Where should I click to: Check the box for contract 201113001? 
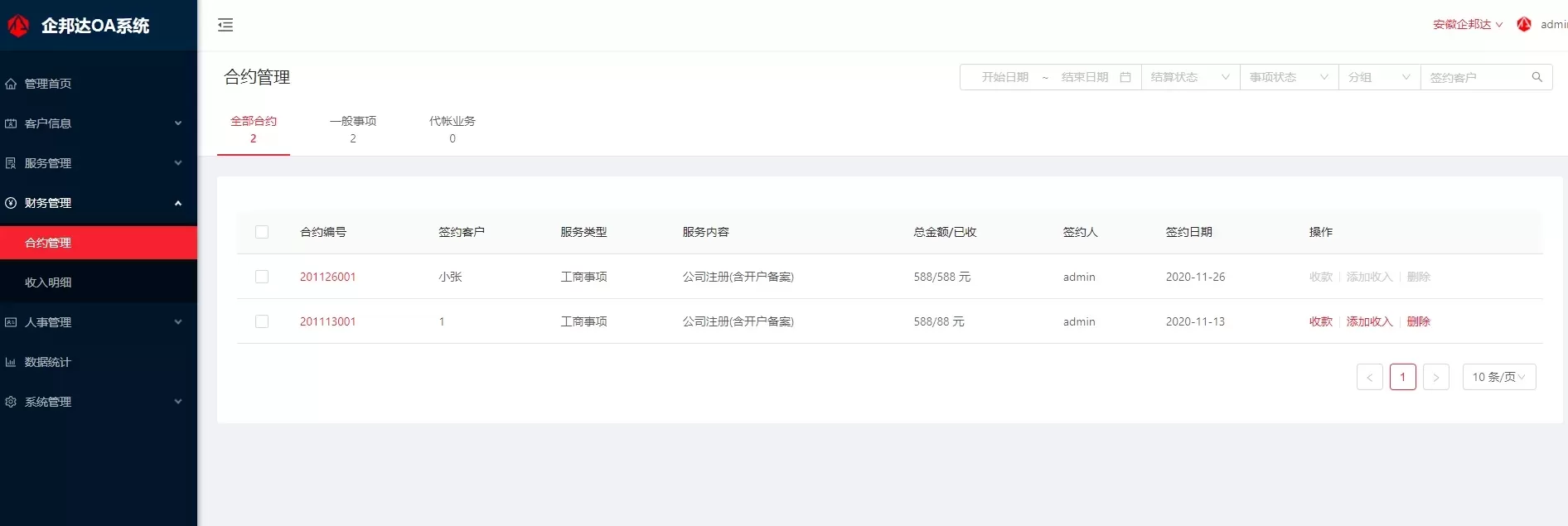(262, 321)
